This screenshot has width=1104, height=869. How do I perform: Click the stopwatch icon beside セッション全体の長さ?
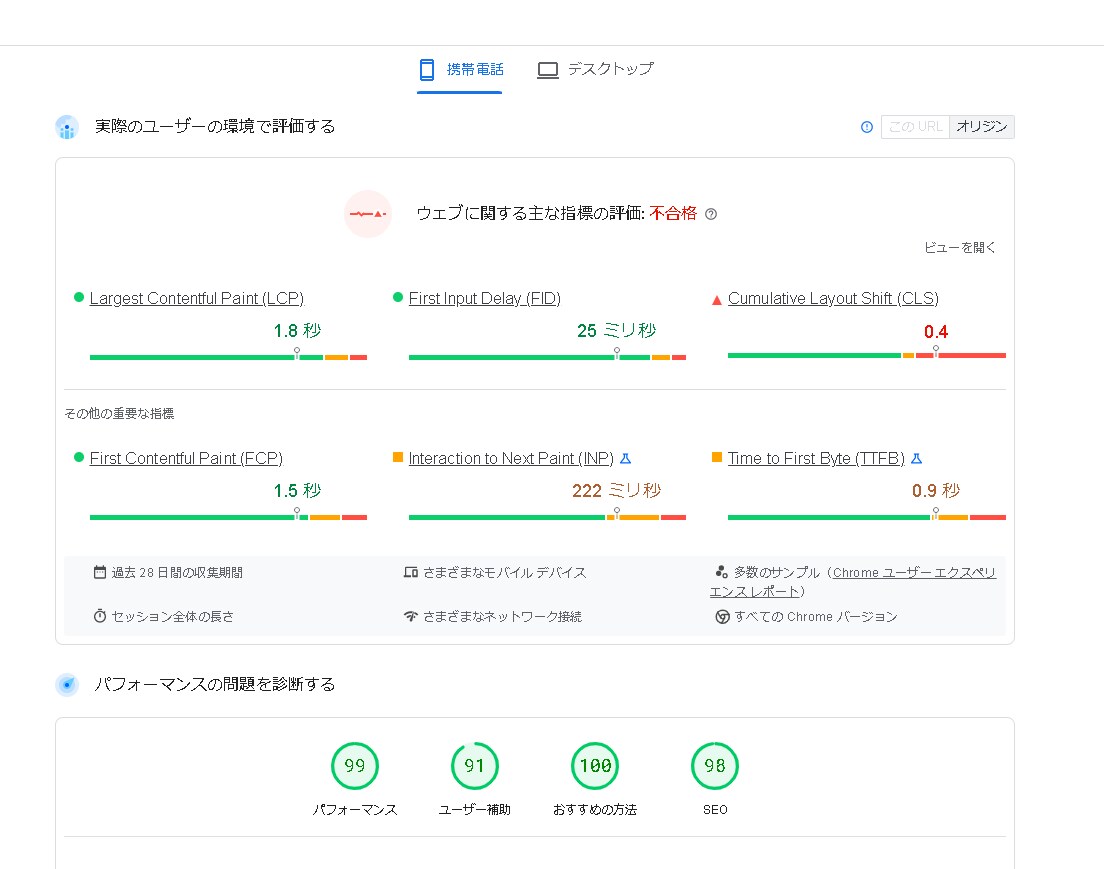pos(100,616)
